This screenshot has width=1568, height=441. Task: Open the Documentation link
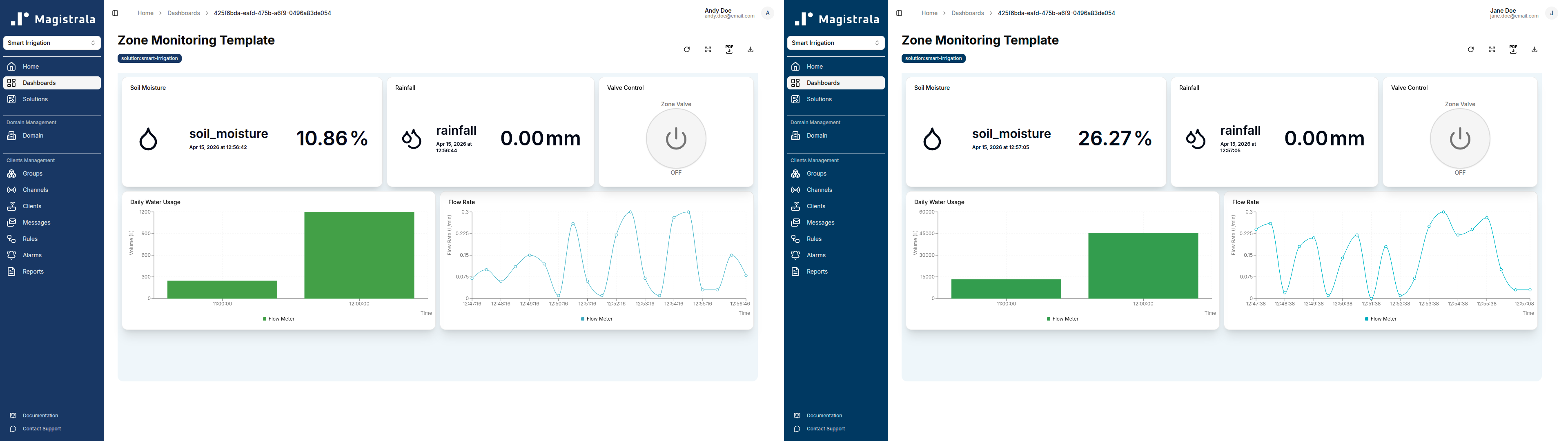40,415
